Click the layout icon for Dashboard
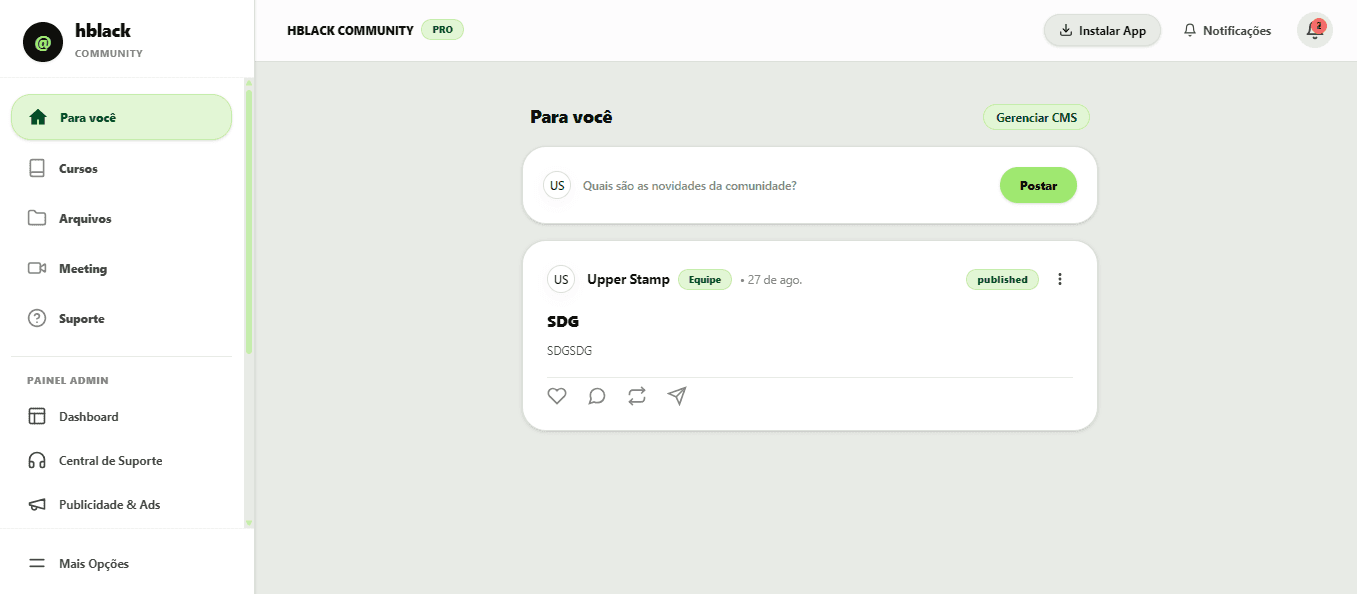Image resolution: width=1357 pixels, height=594 pixels. [x=37, y=416]
